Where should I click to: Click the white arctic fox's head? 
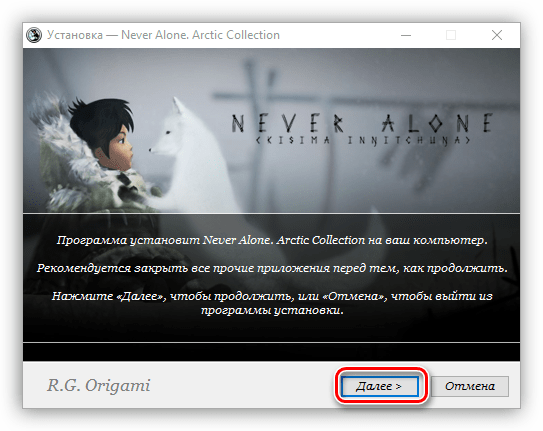170,130
